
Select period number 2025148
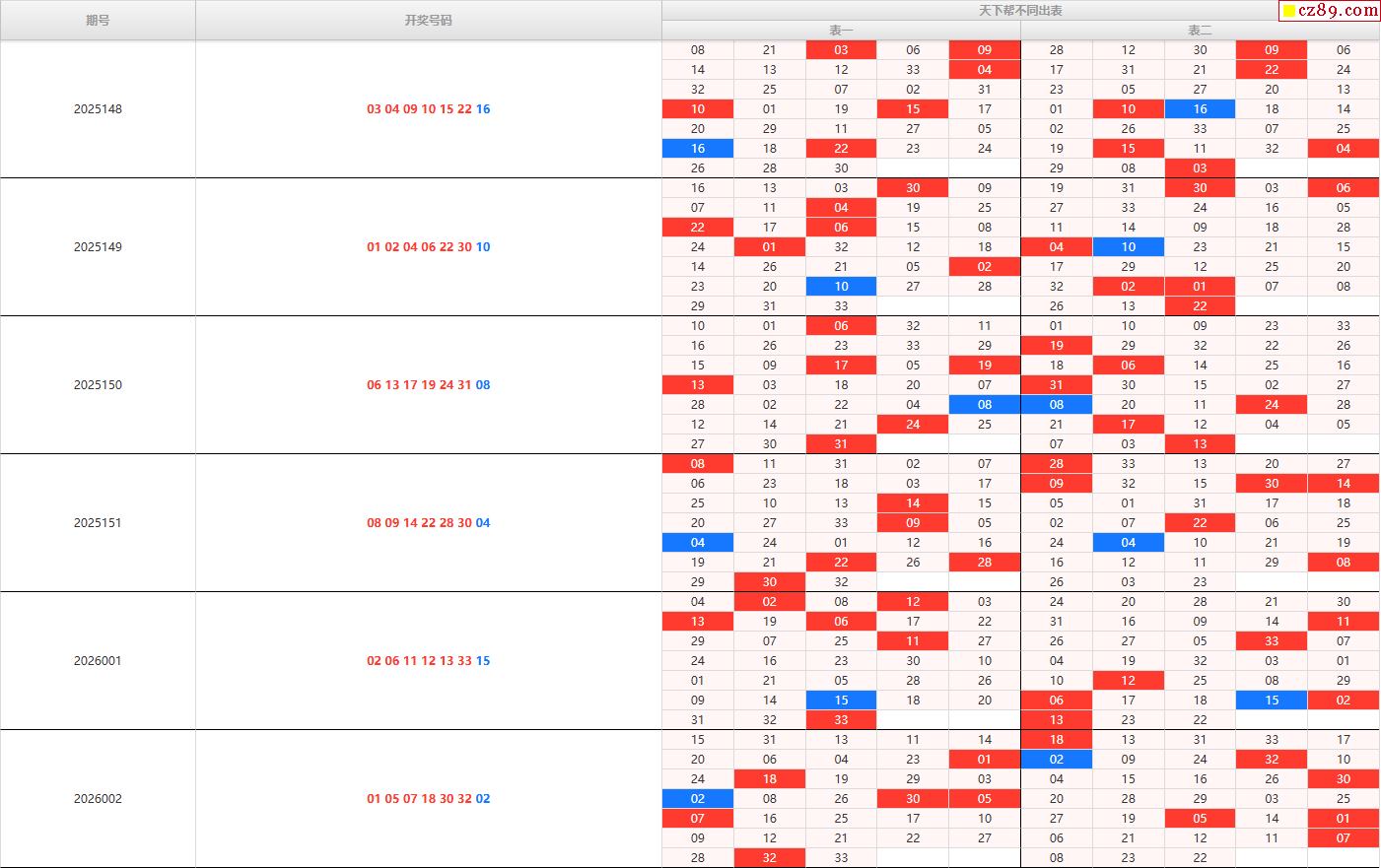[98, 109]
